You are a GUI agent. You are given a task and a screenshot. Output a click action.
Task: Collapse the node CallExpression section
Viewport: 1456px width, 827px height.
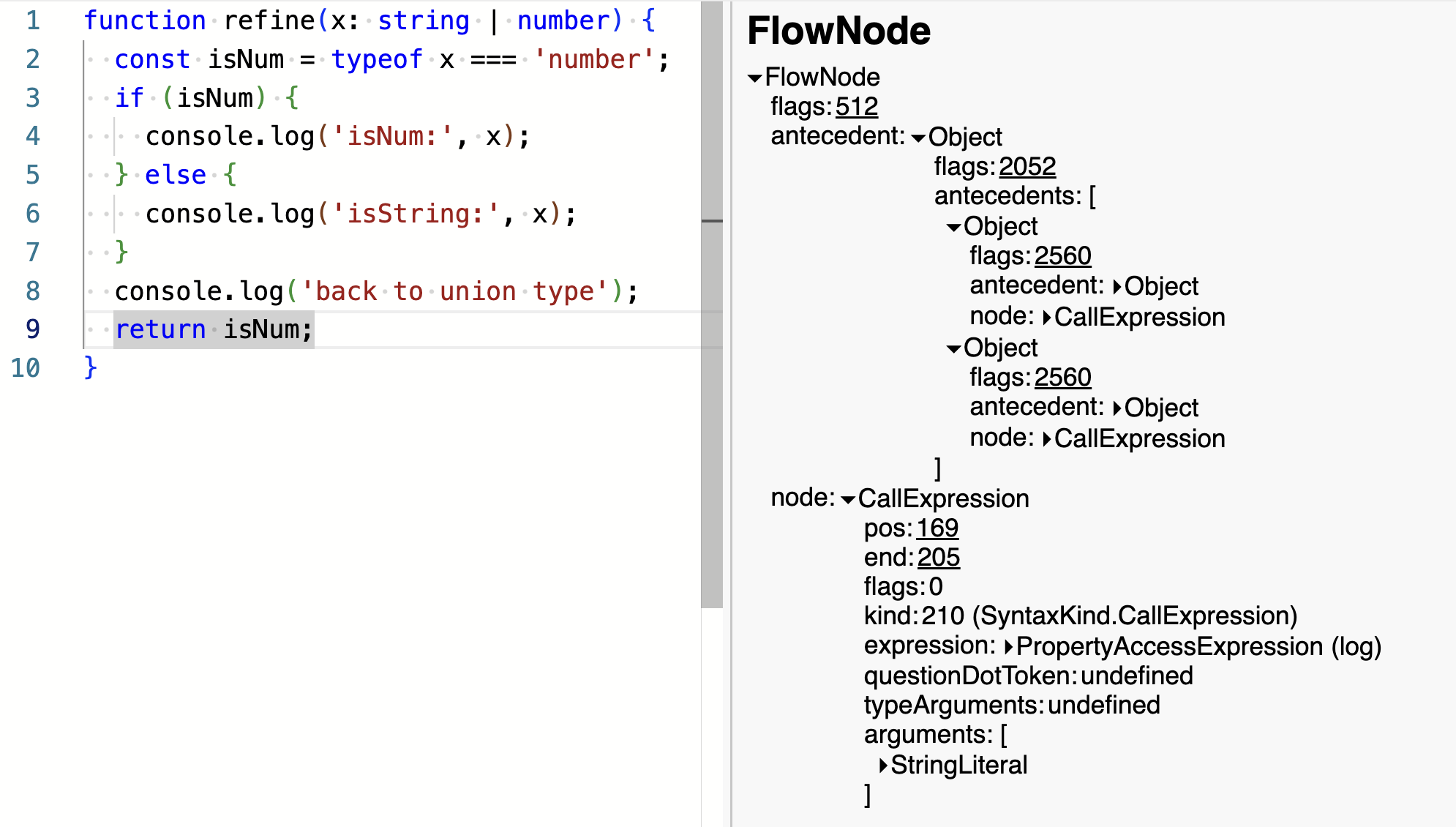tap(849, 500)
